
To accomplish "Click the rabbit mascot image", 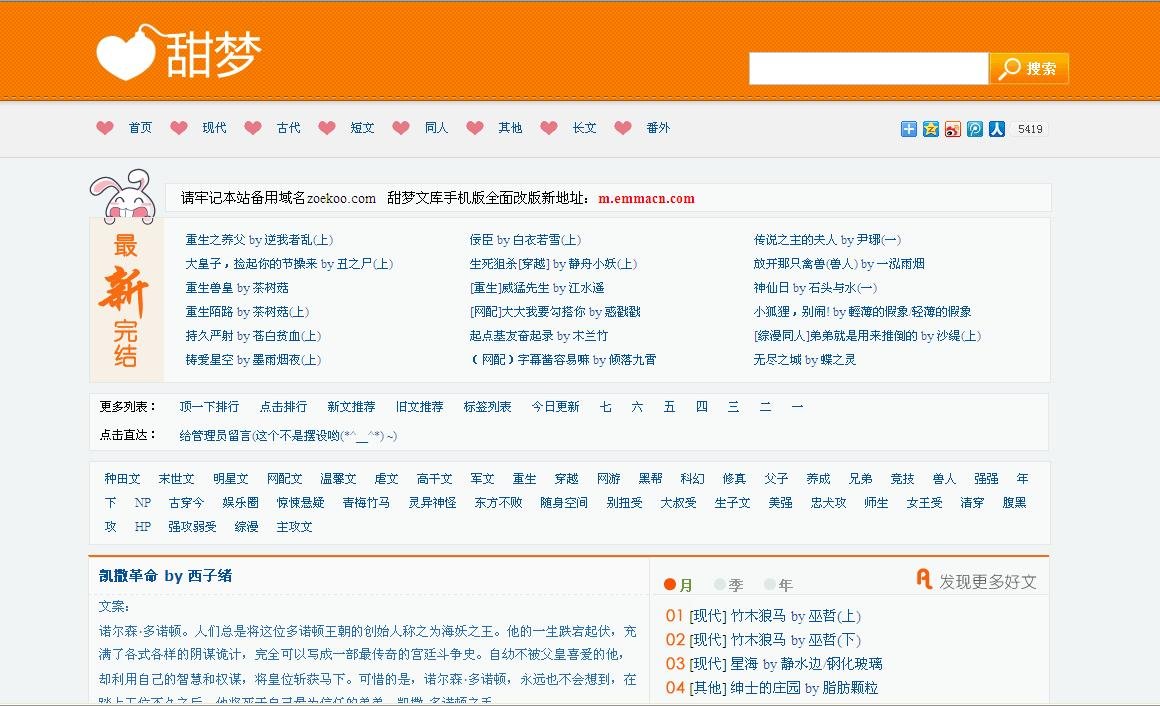I will coord(131,201).
